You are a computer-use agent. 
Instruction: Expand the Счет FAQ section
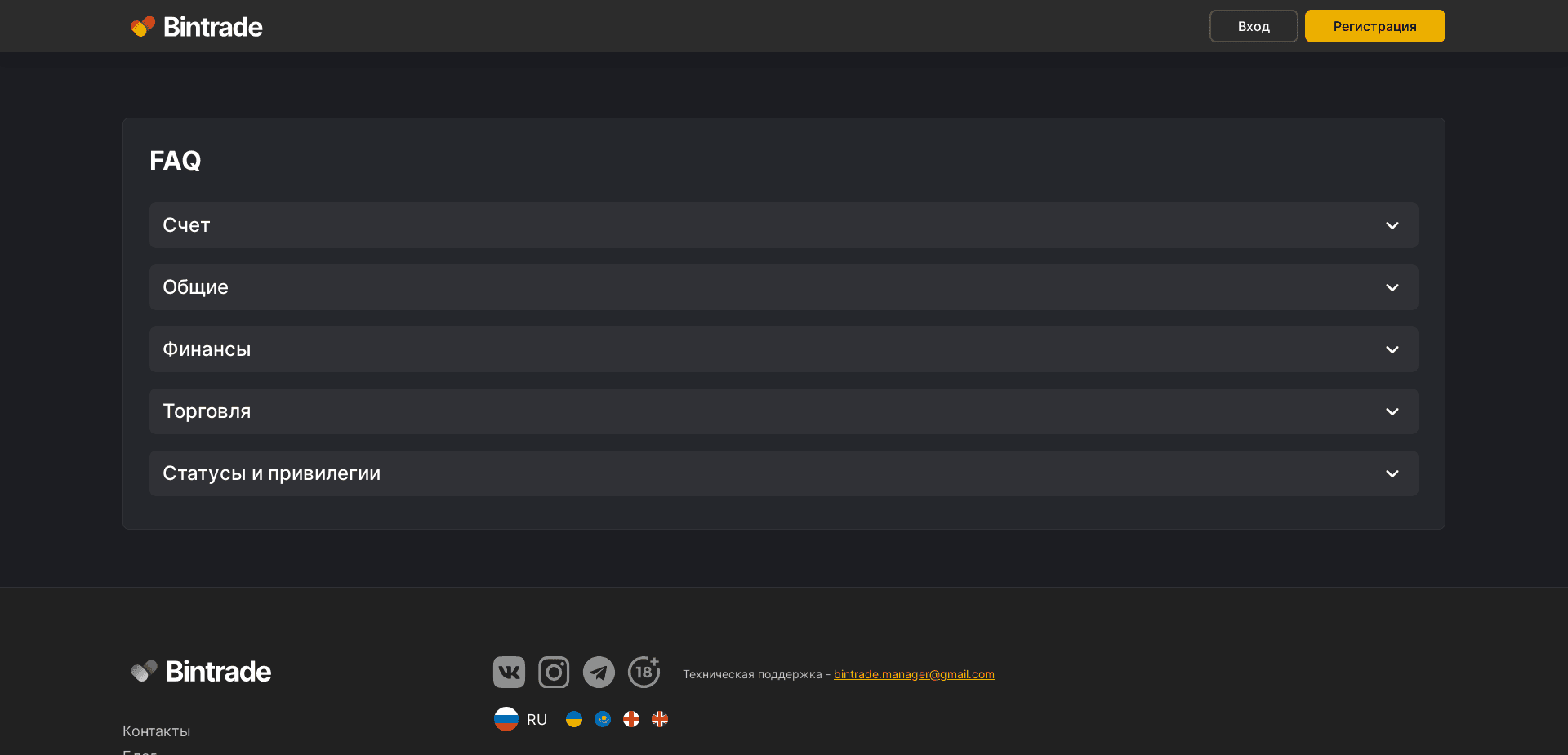click(x=783, y=225)
